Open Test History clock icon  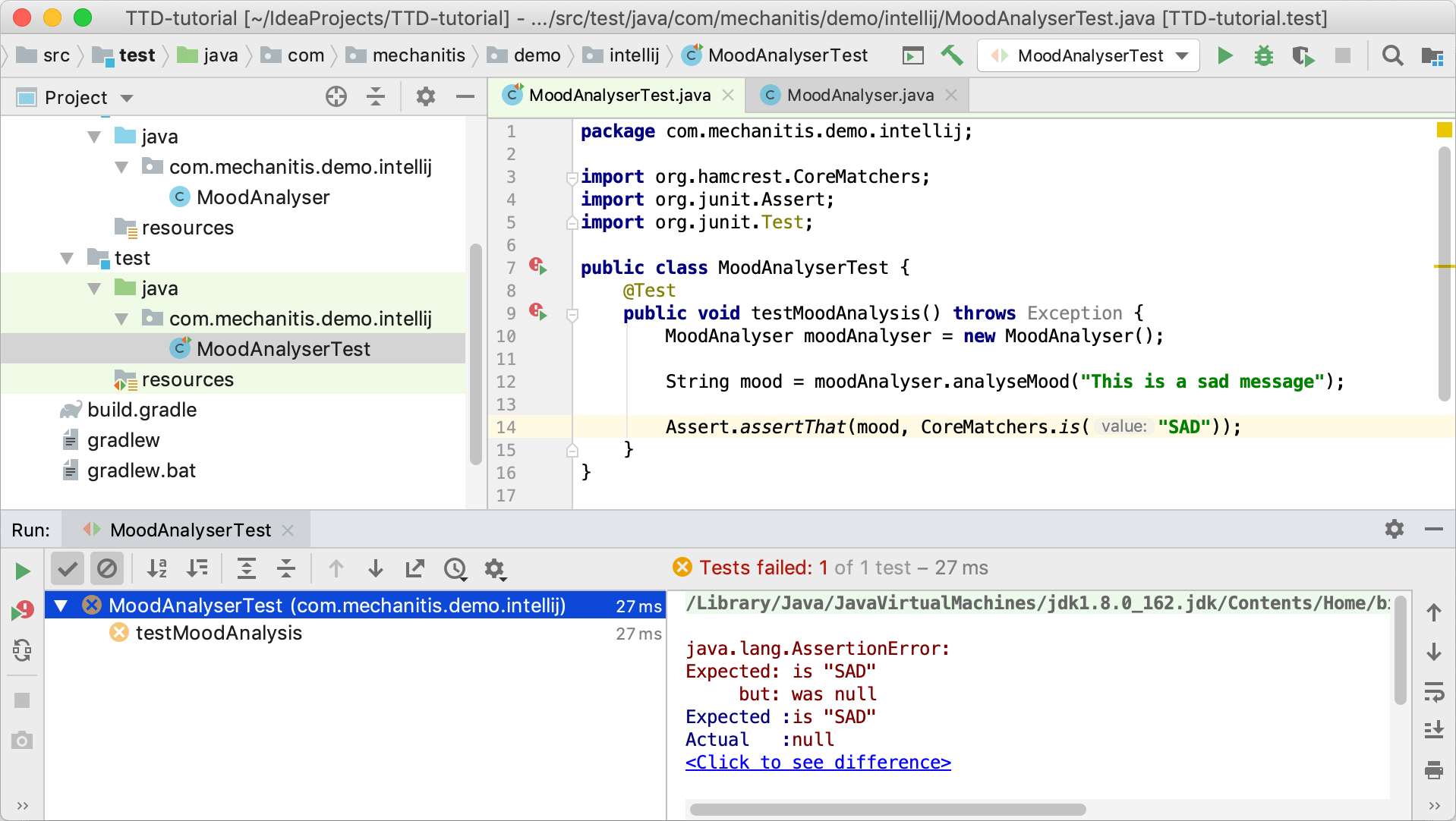(455, 568)
